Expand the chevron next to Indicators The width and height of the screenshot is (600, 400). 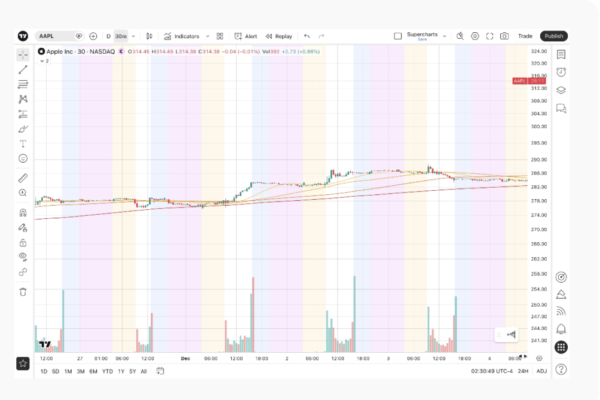coord(207,36)
